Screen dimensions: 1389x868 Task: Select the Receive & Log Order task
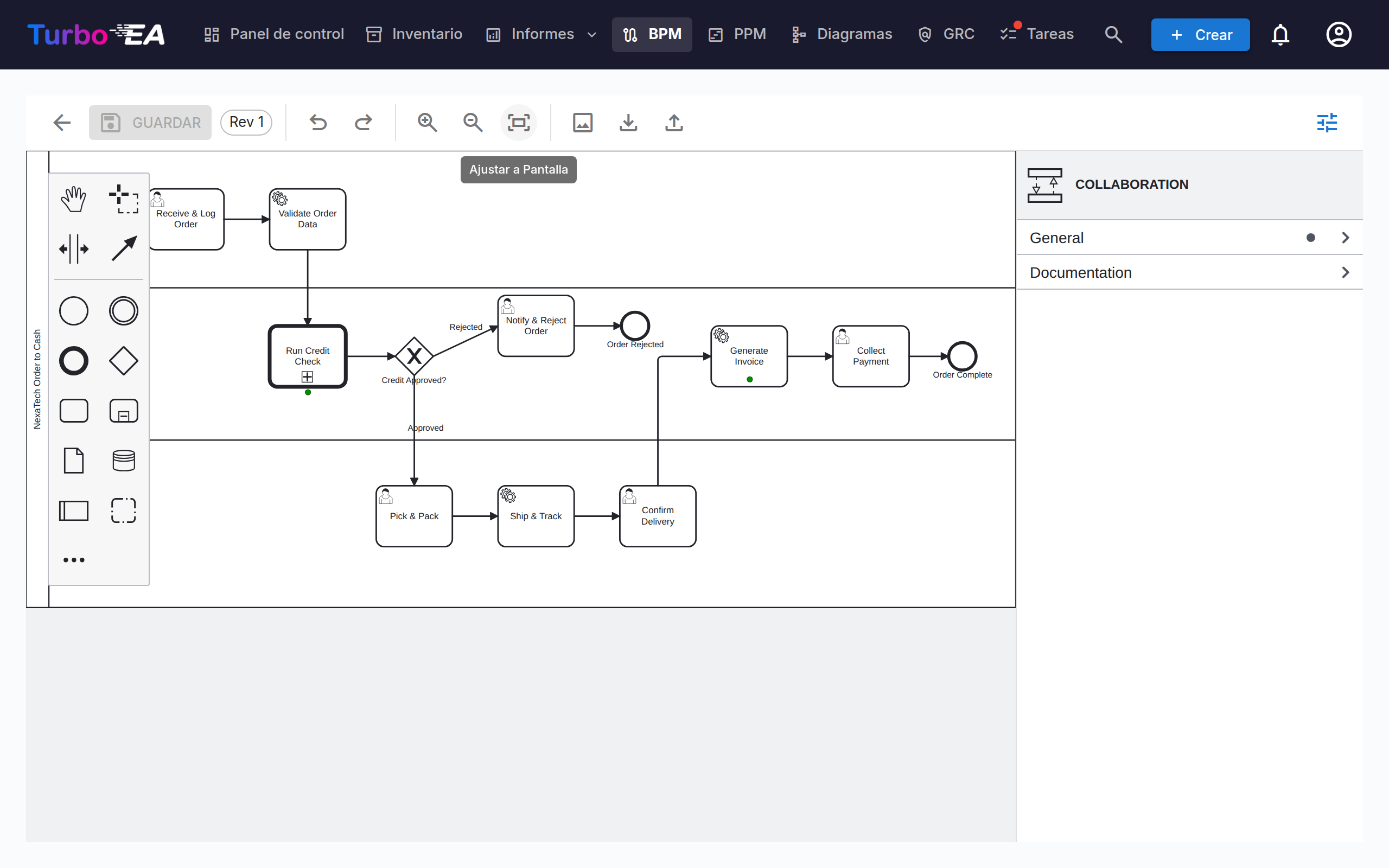[186, 219]
